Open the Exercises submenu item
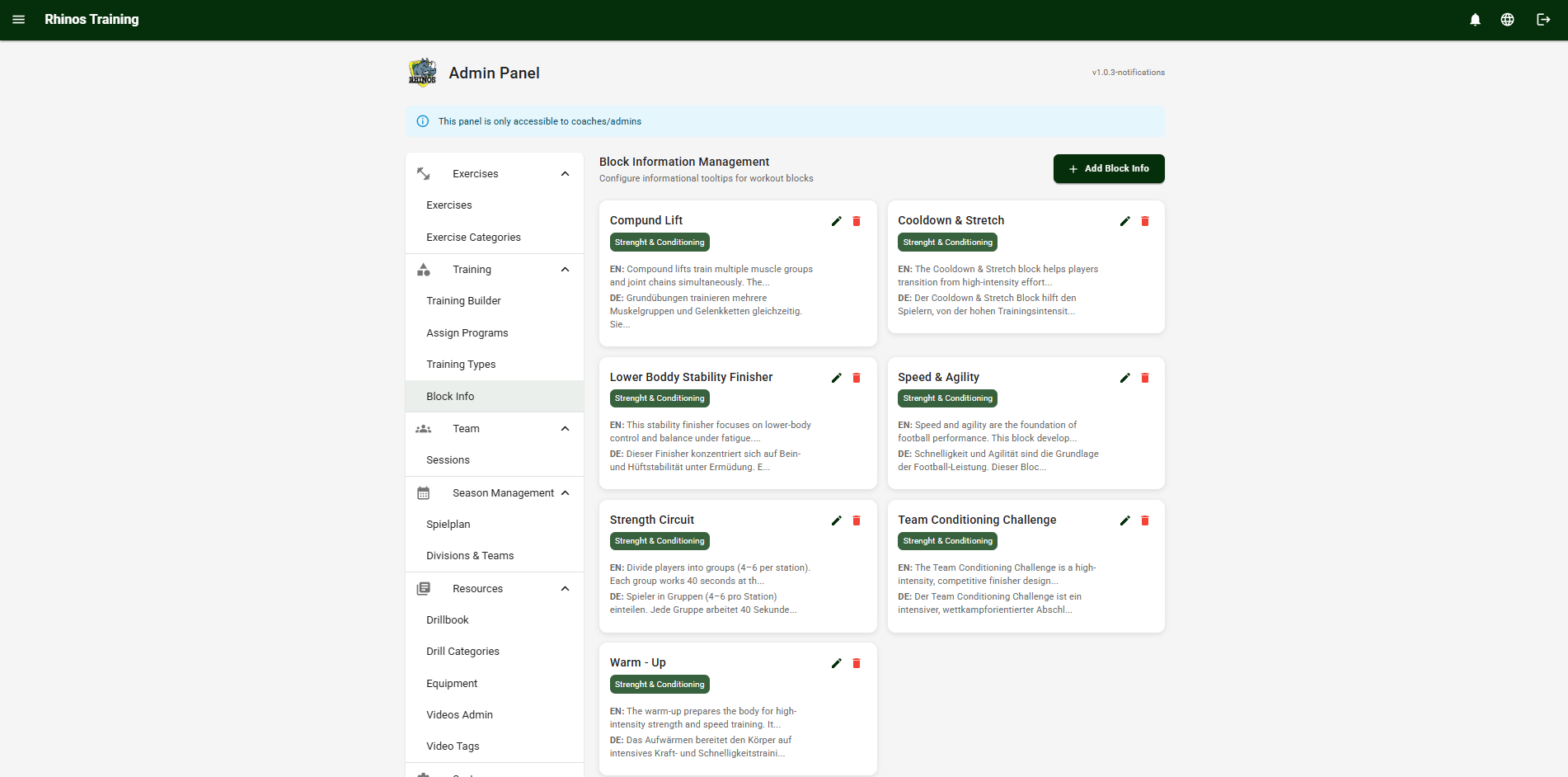The width and height of the screenshot is (1568, 777). click(x=495, y=205)
